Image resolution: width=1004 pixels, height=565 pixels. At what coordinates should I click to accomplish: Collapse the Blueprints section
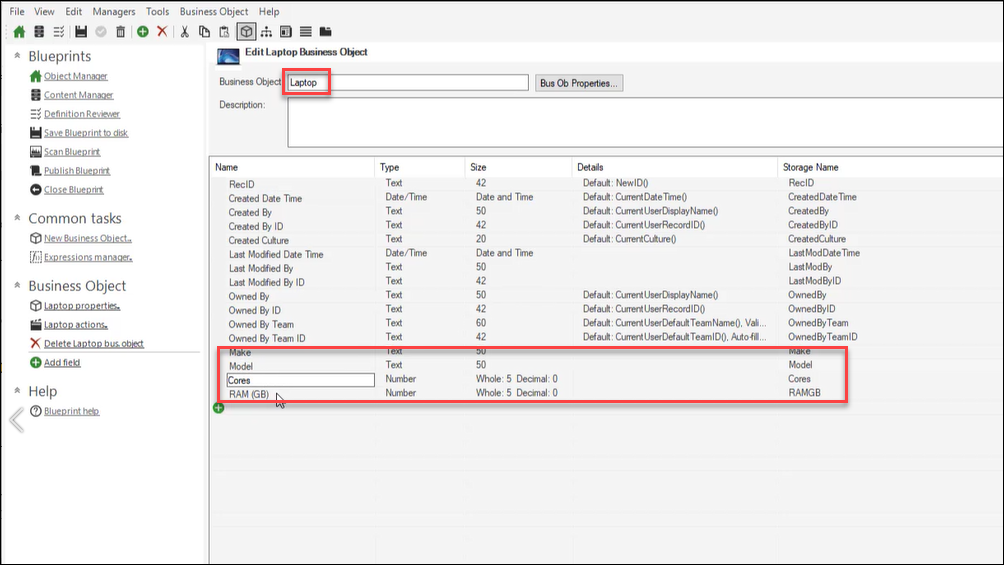pos(18,57)
